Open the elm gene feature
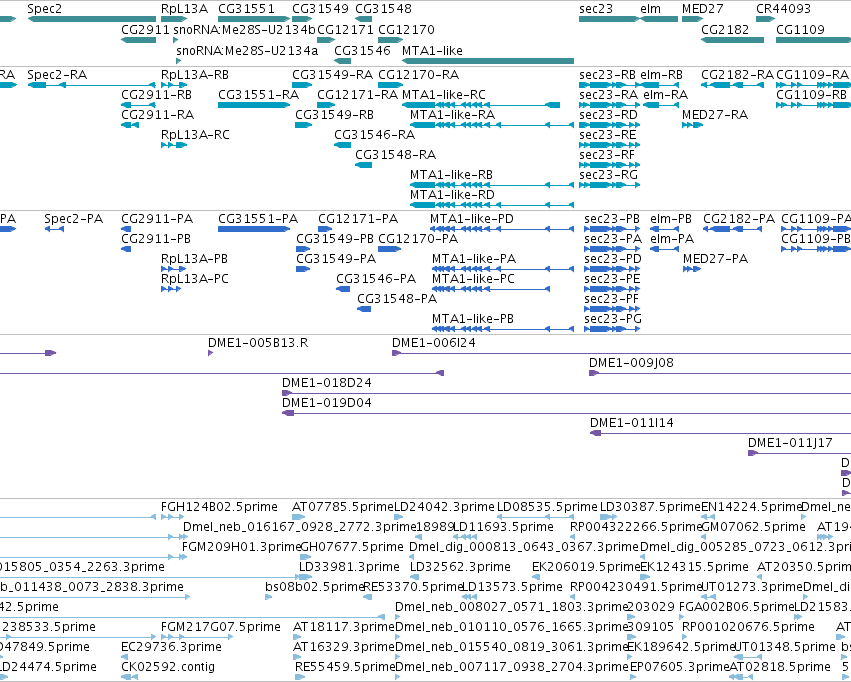The image size is (851, 682). [x=659, y=19]
